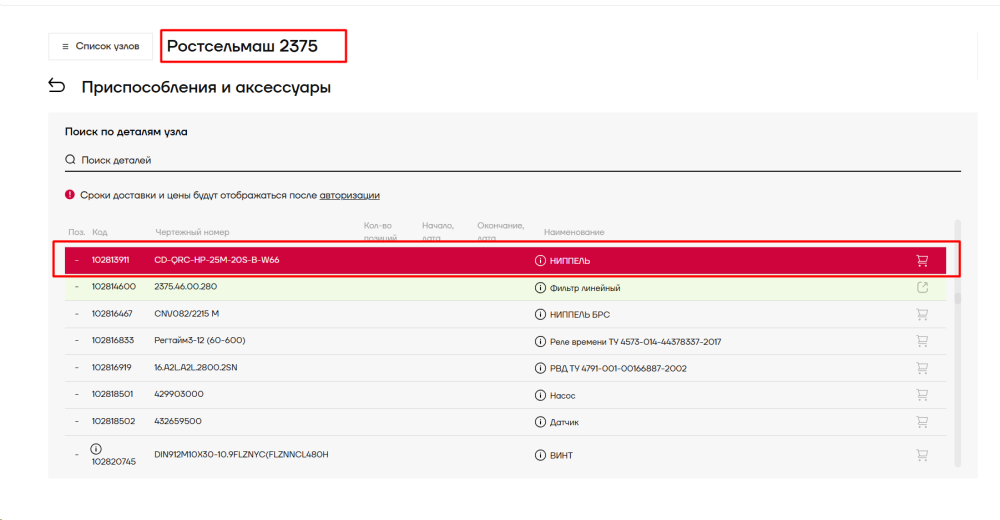Click drawing number 2375.46.00.280
1000x520 pixels.
pyautogui.click(x=186, y=286)
